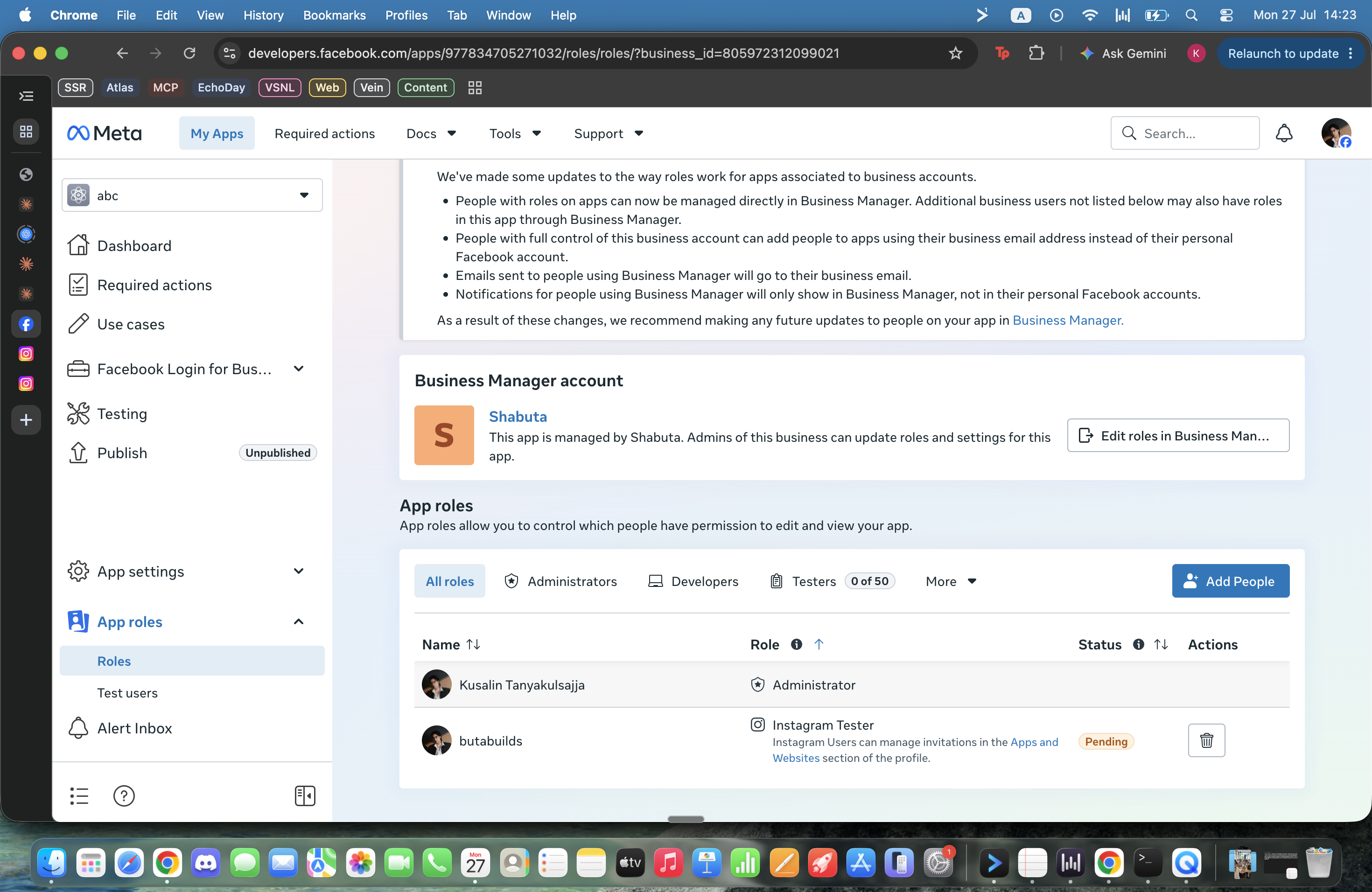Screen dimensions: 1372x892
Task: Open the sidebar list icon at bottom
Action: [x=79, y=796]
